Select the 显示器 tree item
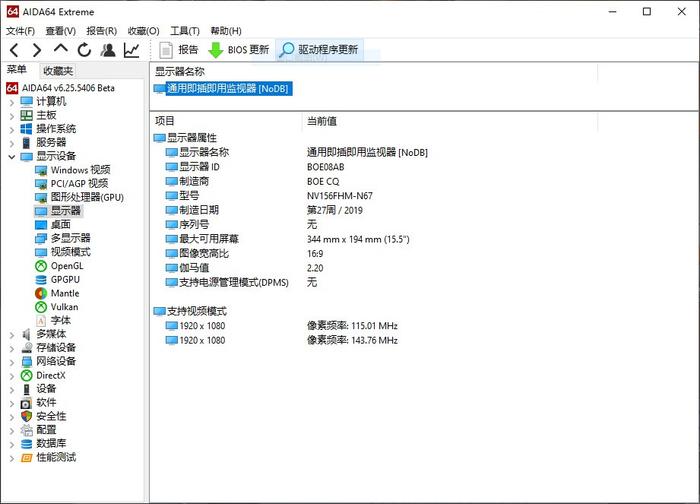This screenshot has height=504, width=700. 66,211
